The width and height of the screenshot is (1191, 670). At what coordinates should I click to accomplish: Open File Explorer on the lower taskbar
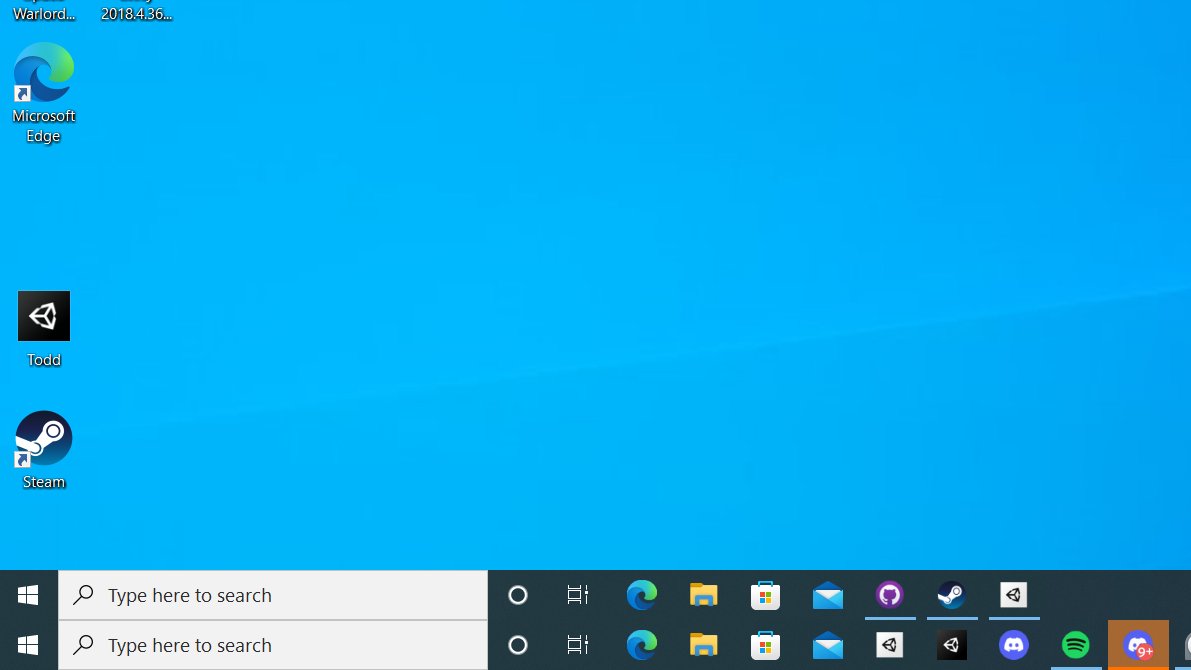[x=703, y=645]
